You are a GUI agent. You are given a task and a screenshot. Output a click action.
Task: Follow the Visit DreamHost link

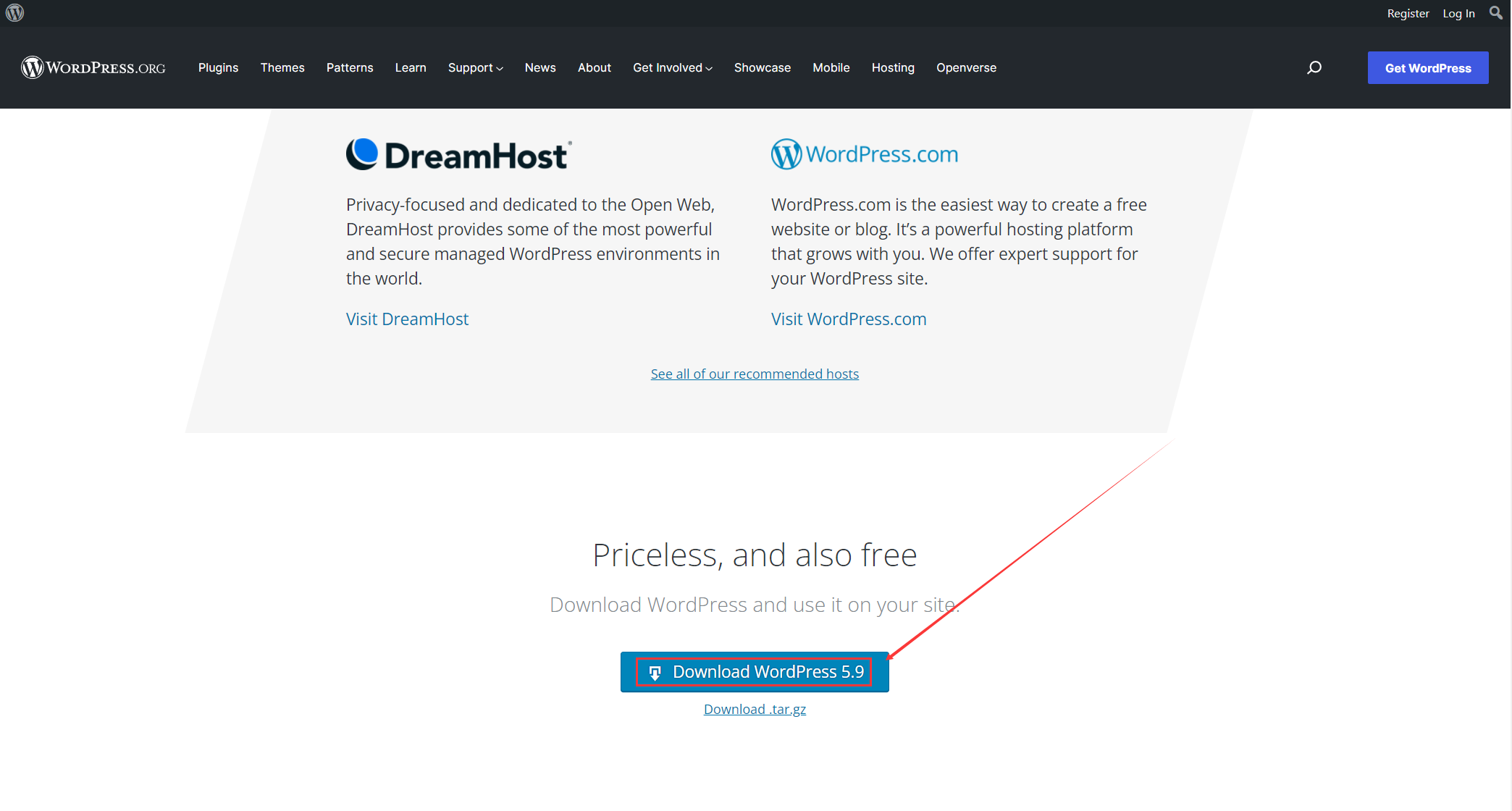tap(407, 319)
